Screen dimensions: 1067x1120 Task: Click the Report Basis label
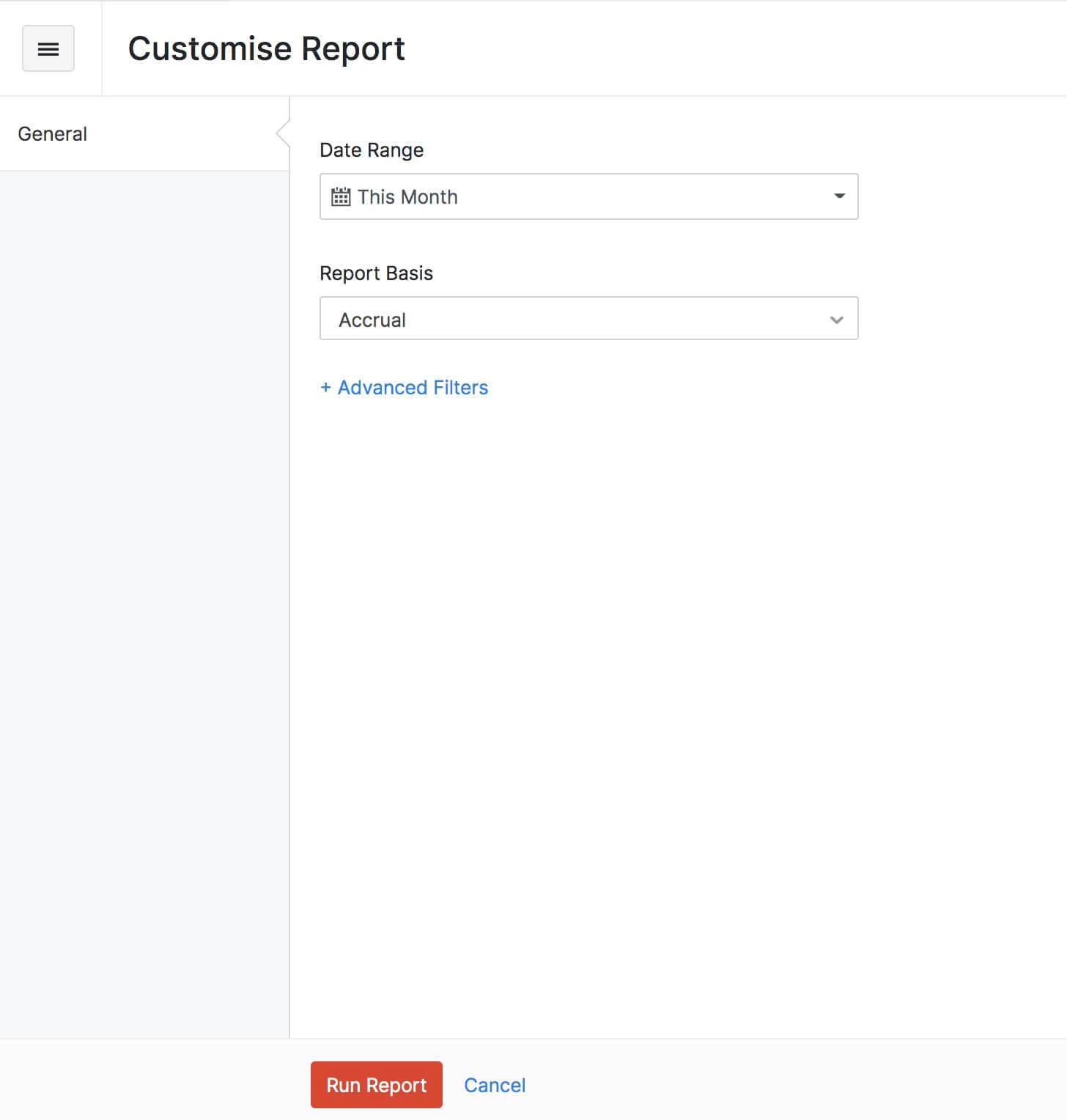point(376,273)
